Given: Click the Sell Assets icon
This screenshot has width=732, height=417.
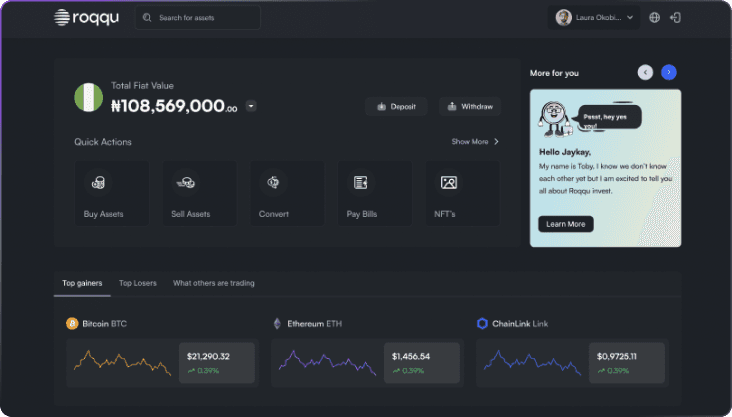Looking at the screenshot, I should (185, 183).
